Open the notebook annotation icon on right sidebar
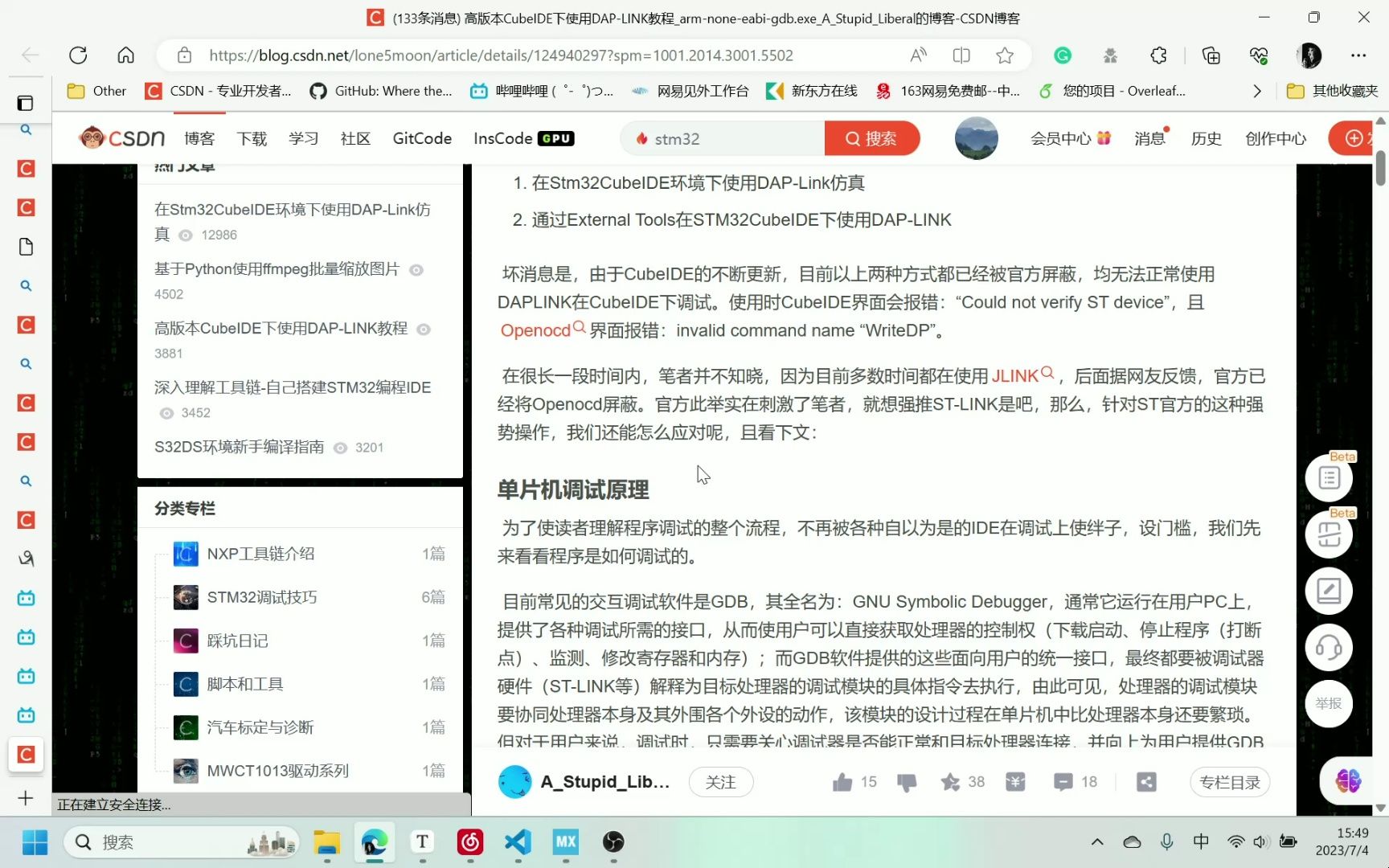The image size is (1389, 868). 1329,591
